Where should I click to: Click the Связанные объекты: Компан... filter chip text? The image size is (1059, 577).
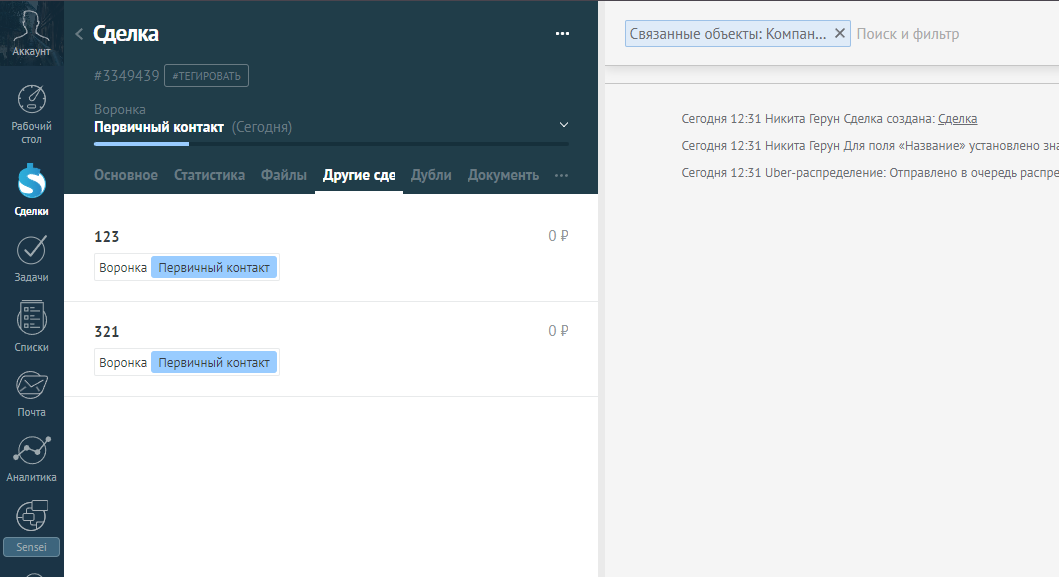(727, 34)
